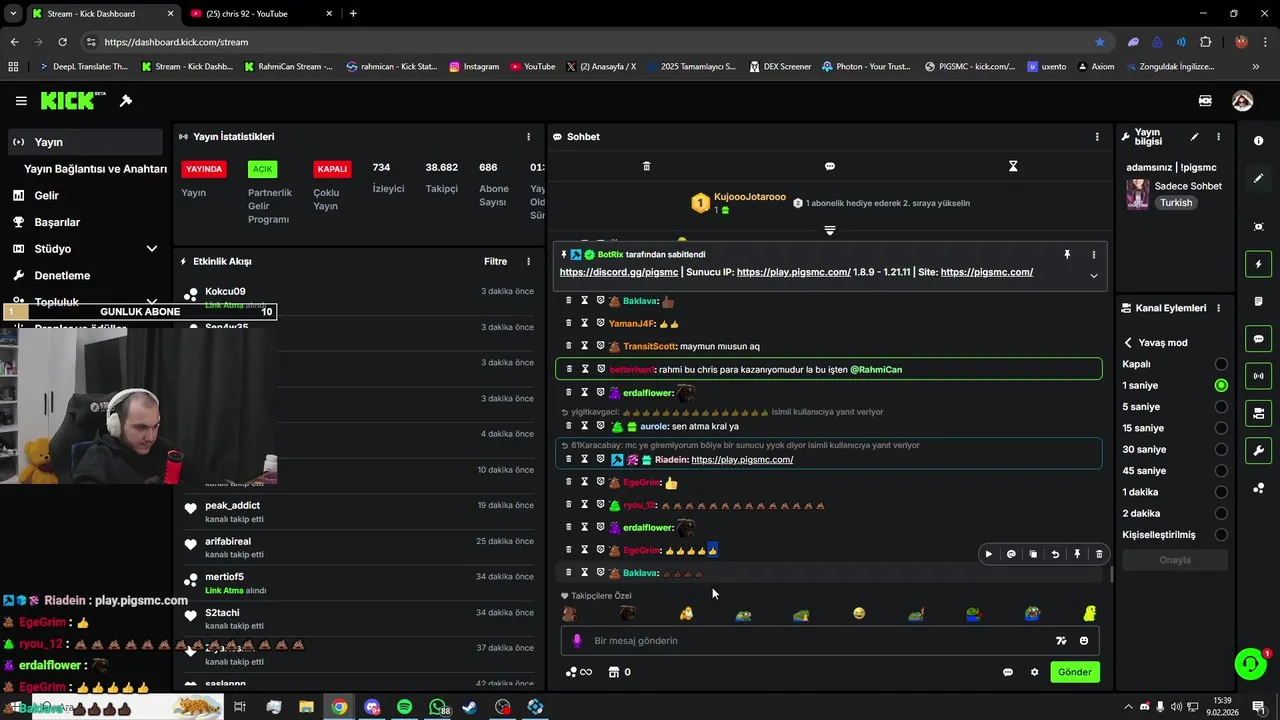Show more bookmarks overflow chevron
The width and height of the screenshot is (1280, 720).
1256,67
